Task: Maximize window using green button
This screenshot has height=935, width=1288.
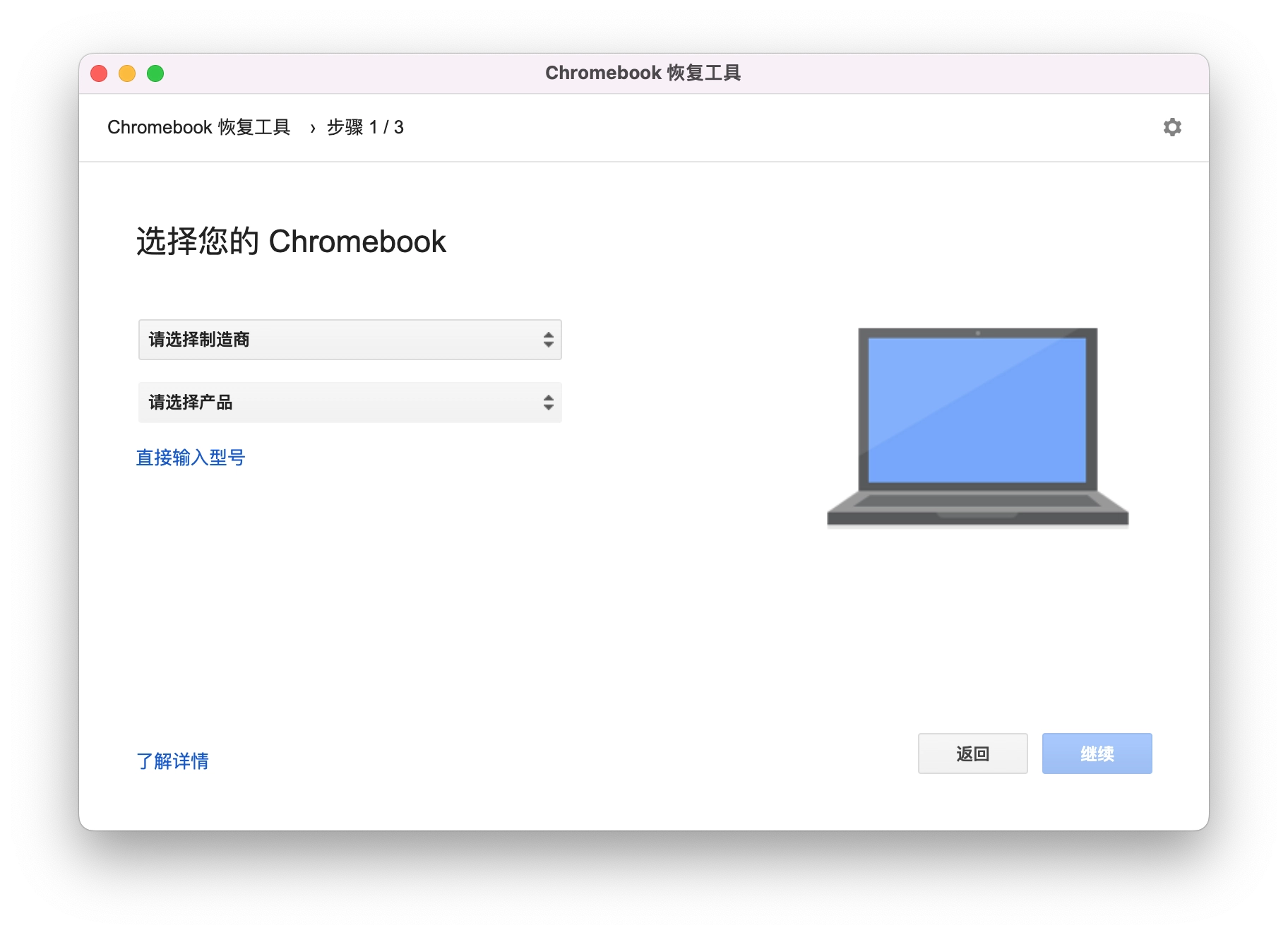Action: tap(155, 73)
